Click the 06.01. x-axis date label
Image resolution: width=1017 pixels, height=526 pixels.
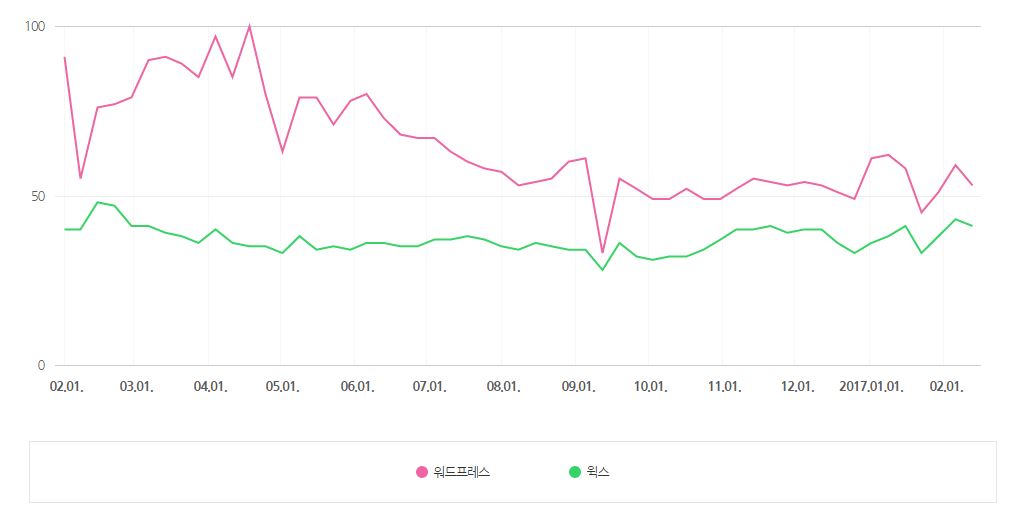coord(358,387)
